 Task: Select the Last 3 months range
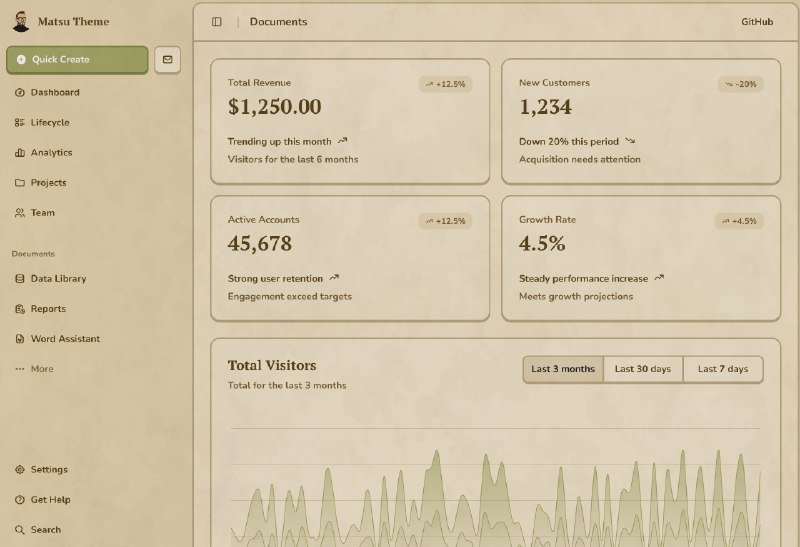(x=563, y=369)
